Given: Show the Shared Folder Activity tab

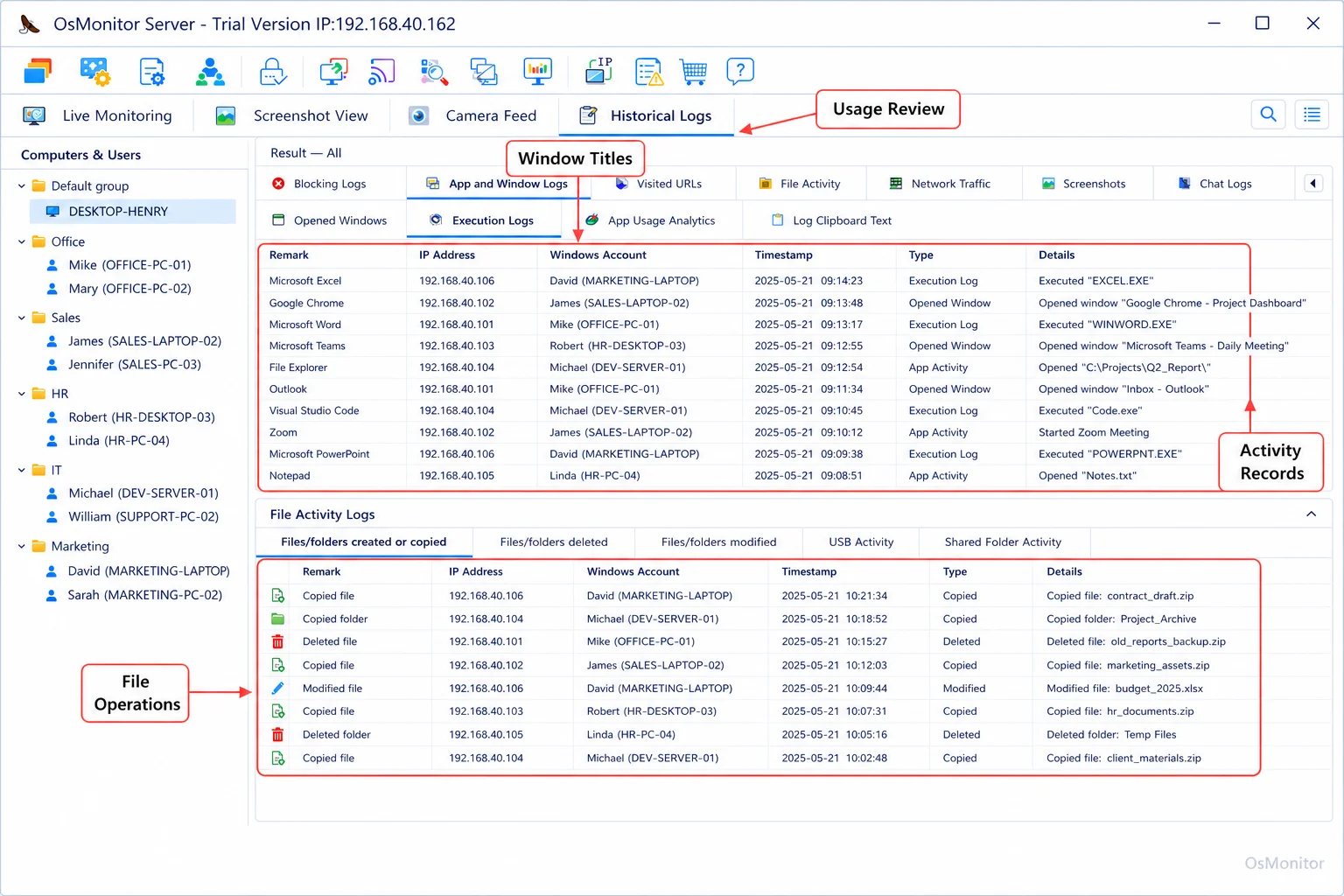Looking at the screenshot, I should [x=1003, y=542].
